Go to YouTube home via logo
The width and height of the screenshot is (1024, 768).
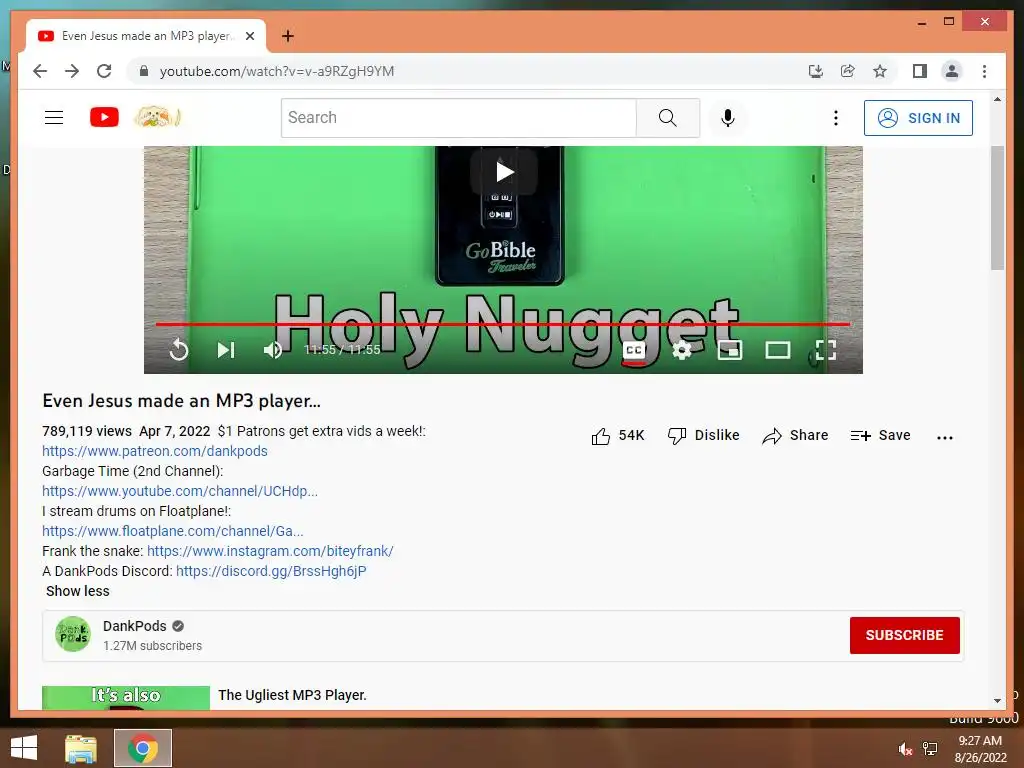(104, 118)
